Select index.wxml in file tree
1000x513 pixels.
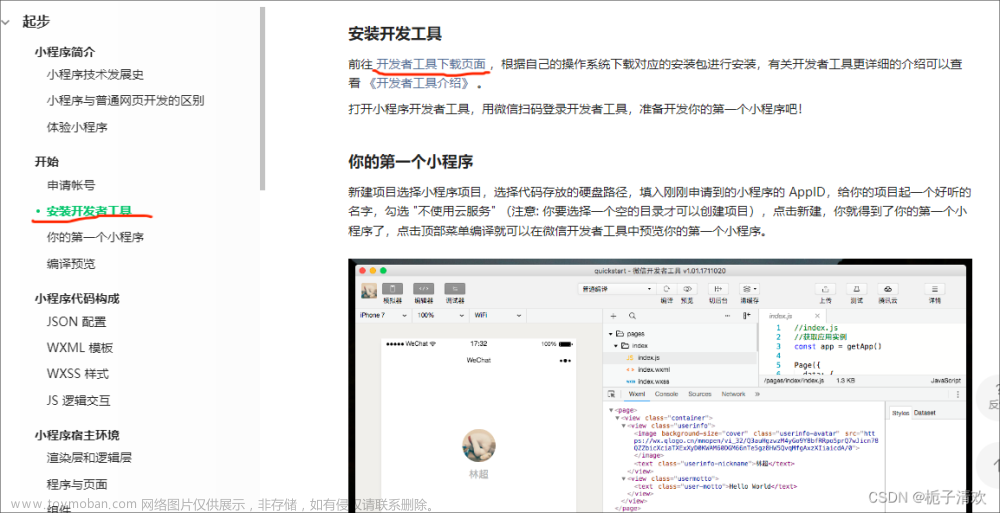point(653,369)
